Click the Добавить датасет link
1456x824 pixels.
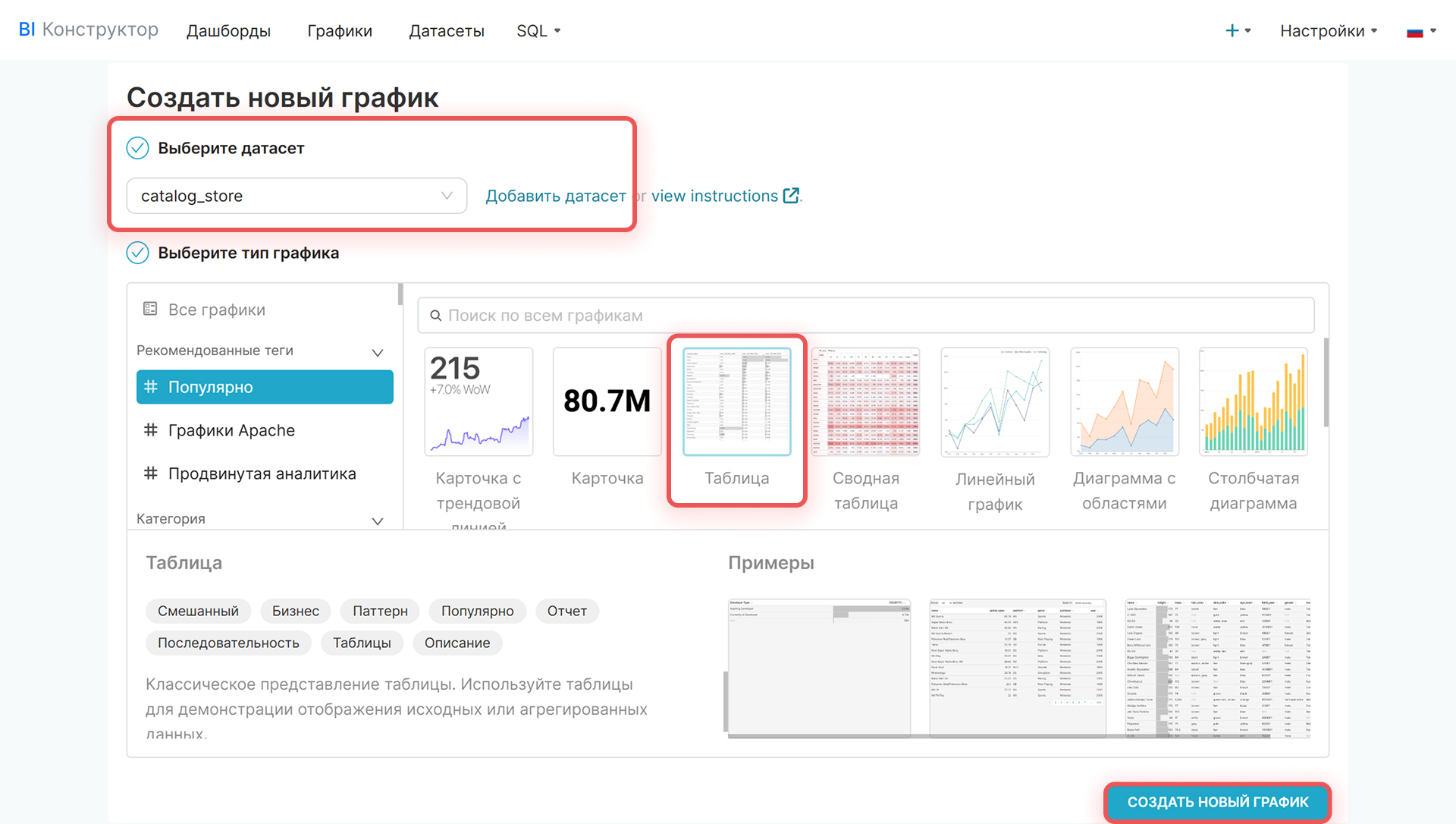click(x=555, y=196)
